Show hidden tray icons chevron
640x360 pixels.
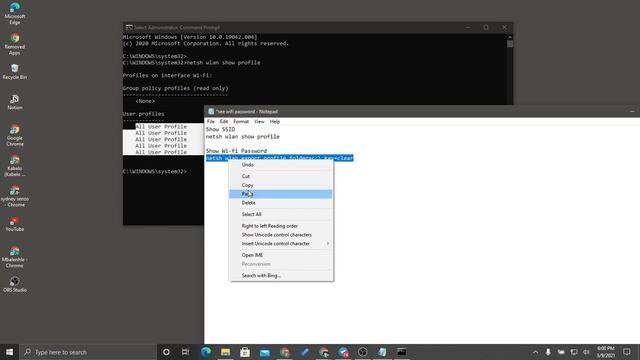[x=536, y=352]
